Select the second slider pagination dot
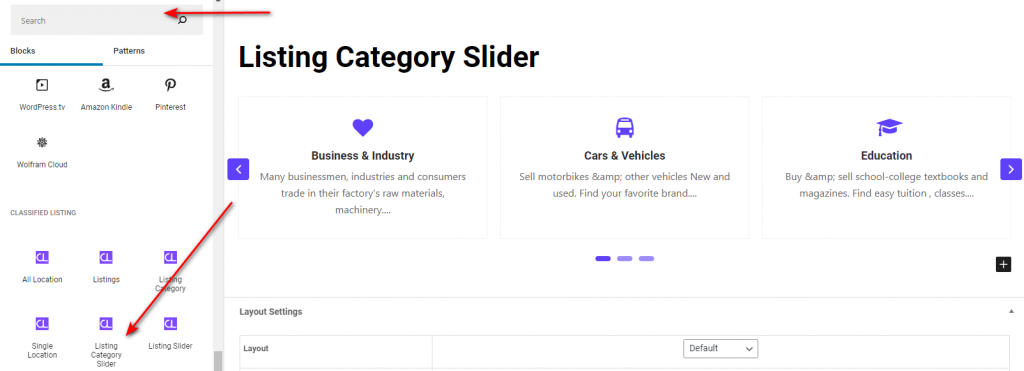 pyautogui.click(x=624, y=259)
